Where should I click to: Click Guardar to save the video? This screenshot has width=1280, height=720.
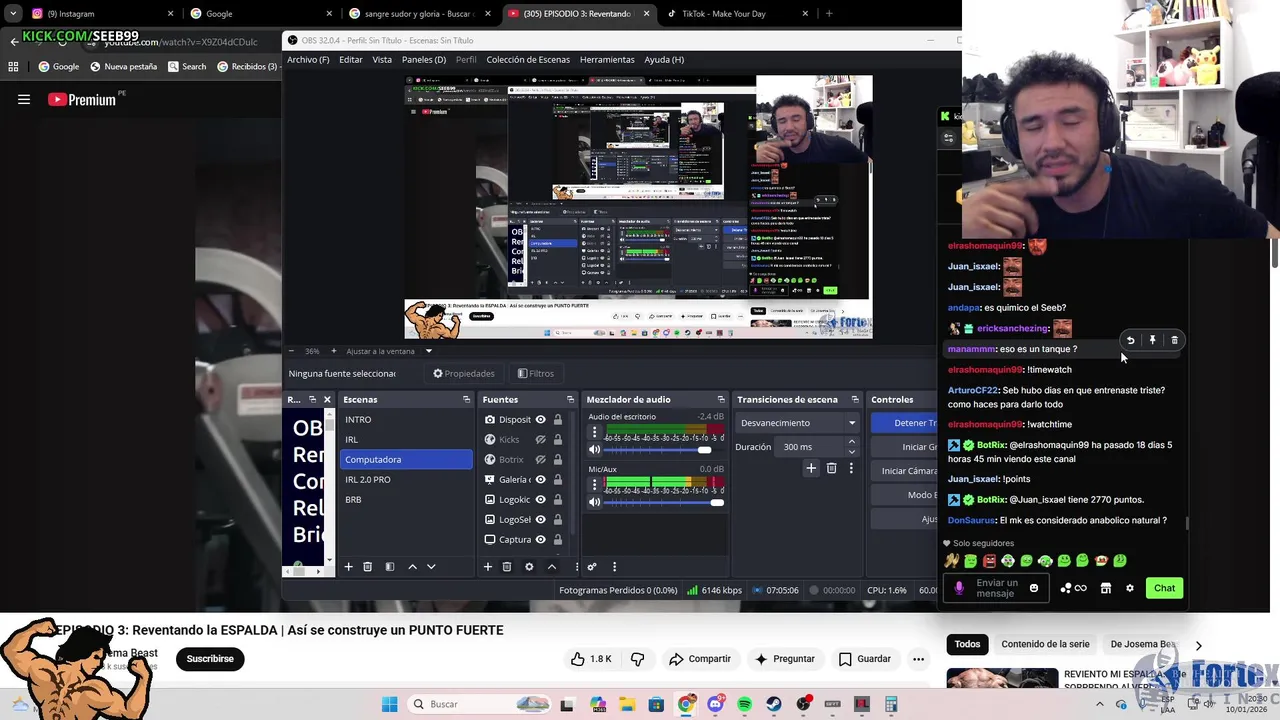[865, 659]
